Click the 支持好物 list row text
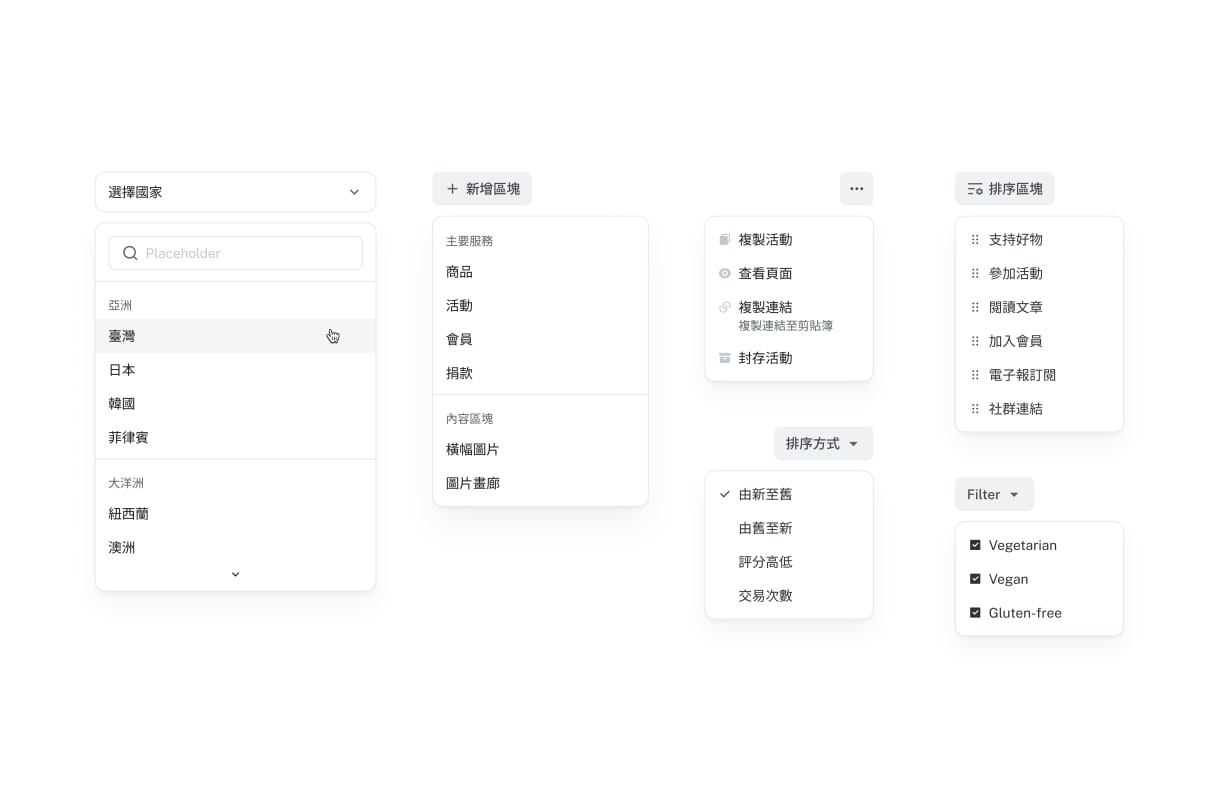Image resolution: width=1218 pixels, height=808 pixels. point(1016,240)
